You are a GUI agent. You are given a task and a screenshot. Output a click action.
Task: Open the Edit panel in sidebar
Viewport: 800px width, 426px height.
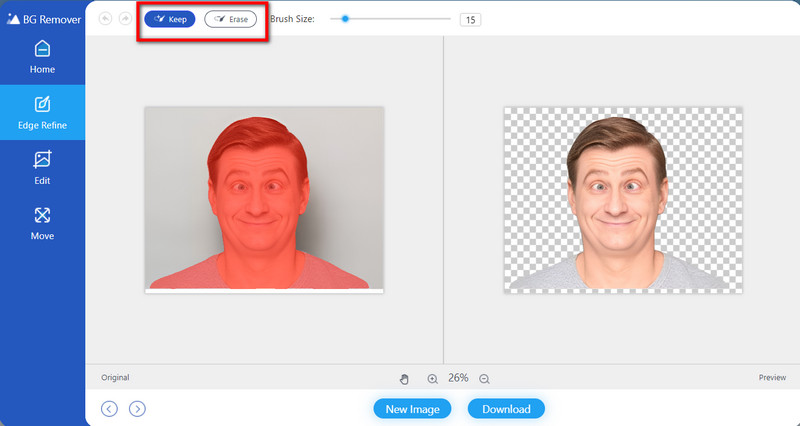(42, 167)
